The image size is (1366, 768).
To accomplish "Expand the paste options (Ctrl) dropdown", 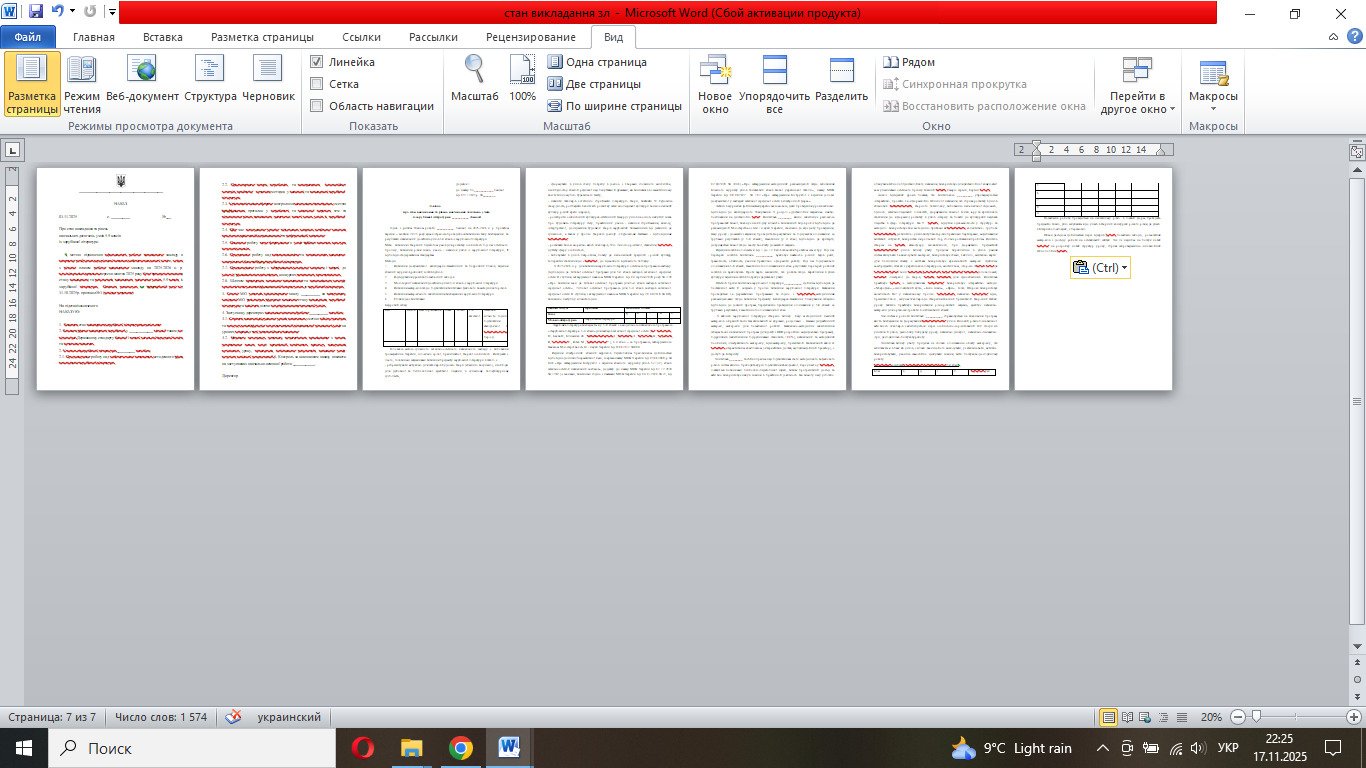I will [1125, 268].
